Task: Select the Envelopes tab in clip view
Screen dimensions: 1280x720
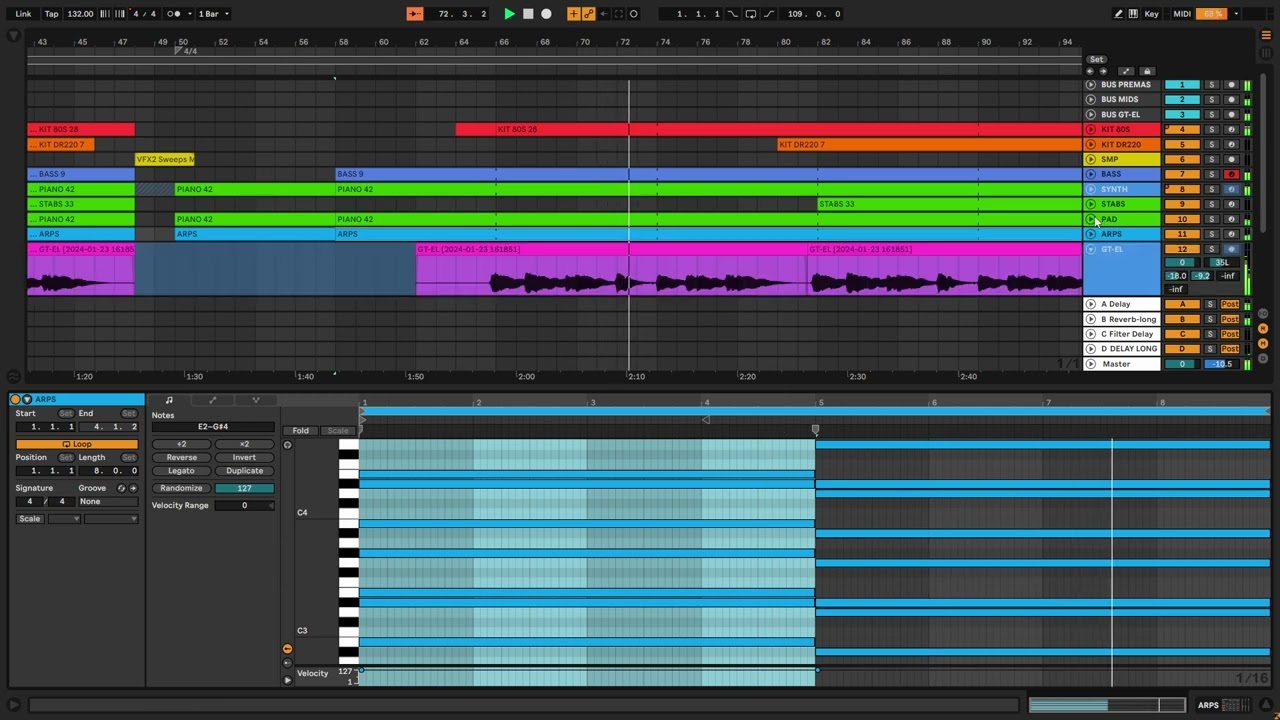Action: [212, 400]
